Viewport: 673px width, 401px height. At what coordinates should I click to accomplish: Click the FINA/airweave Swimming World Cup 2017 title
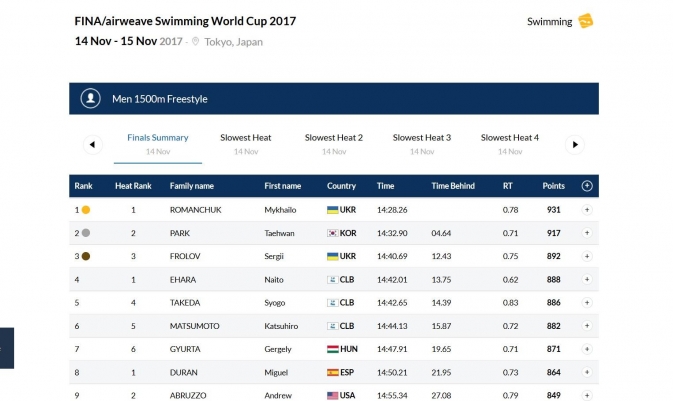coord(185,21)
